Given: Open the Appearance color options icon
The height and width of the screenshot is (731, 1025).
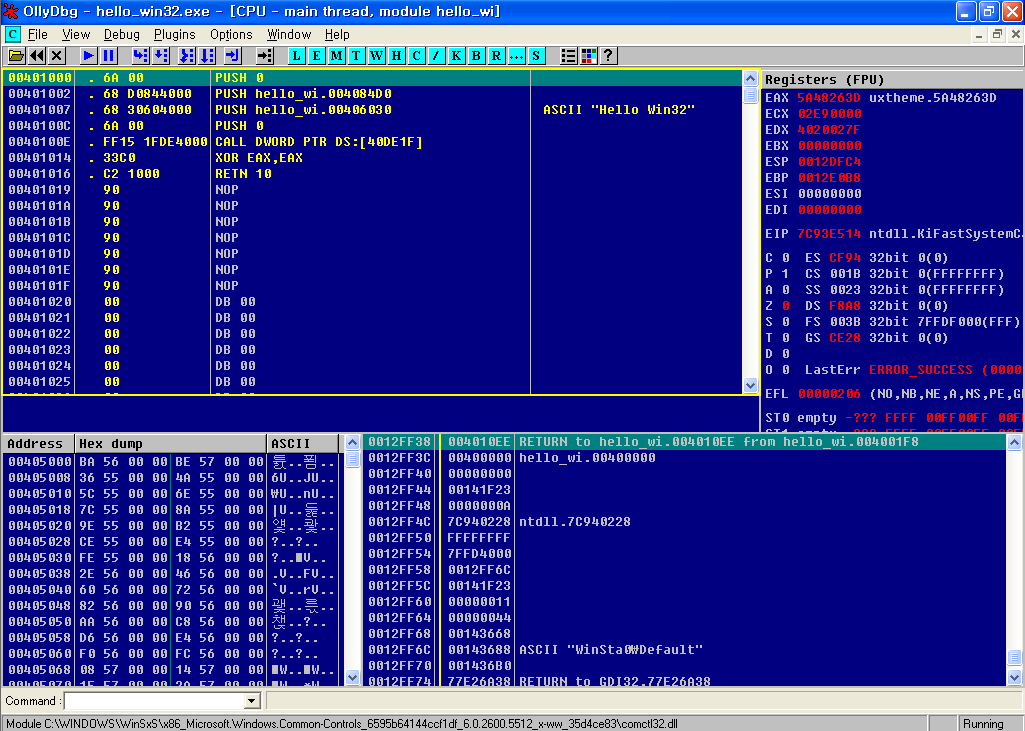Looking at the screenshot, I should pos(588,56).
